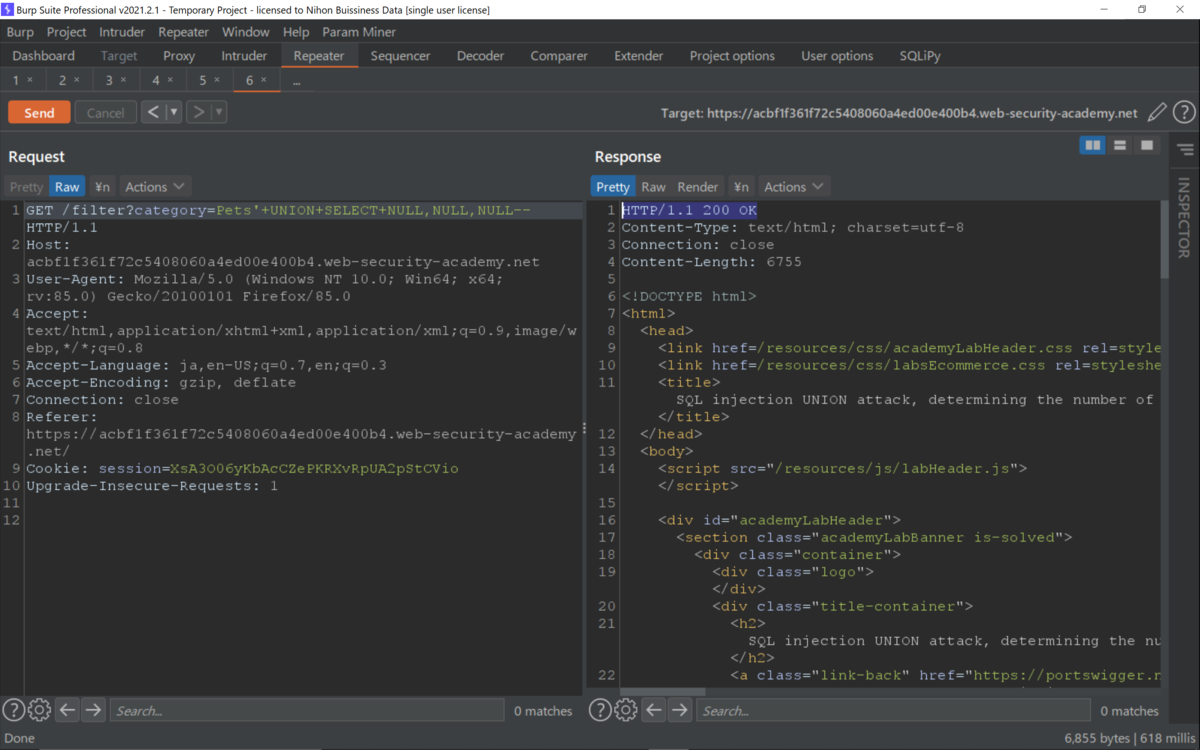Jump to next match in response

click(x=680, y=710)
